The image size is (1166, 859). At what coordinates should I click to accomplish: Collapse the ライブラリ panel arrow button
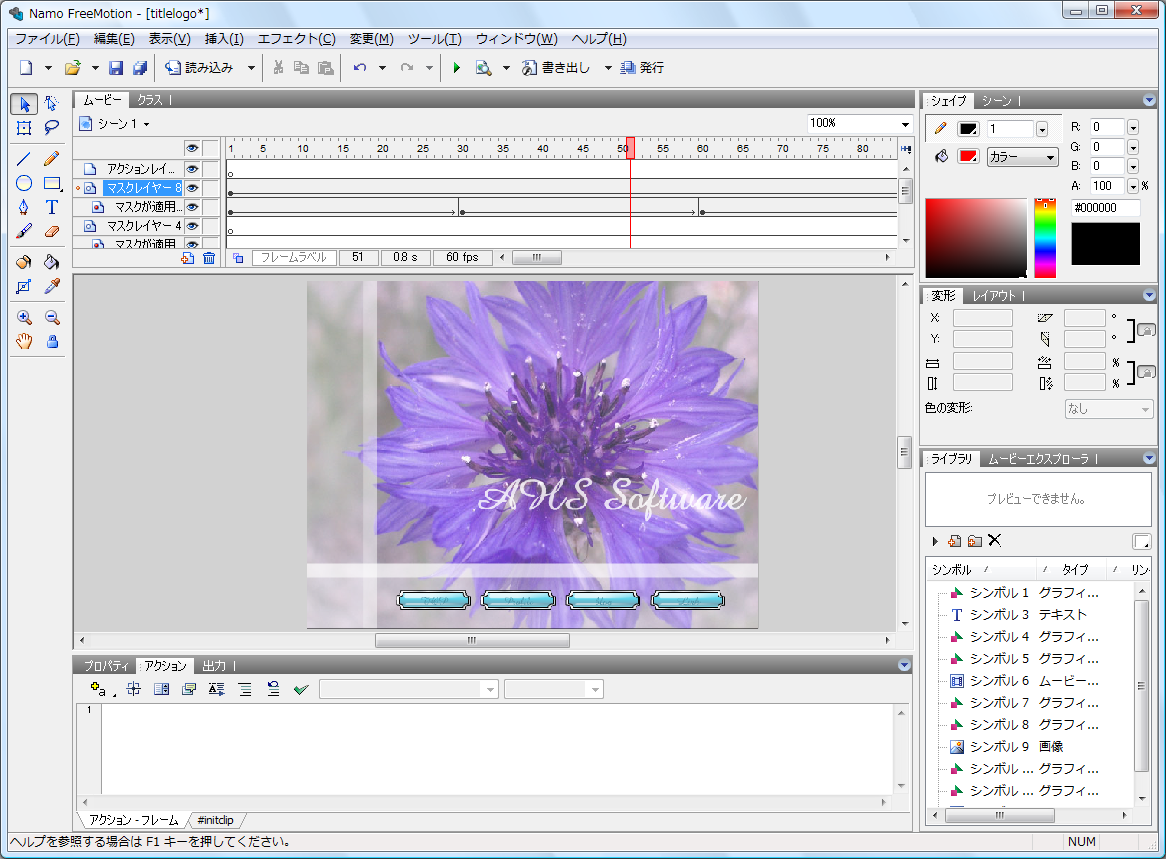click(x=1149, y=458)
